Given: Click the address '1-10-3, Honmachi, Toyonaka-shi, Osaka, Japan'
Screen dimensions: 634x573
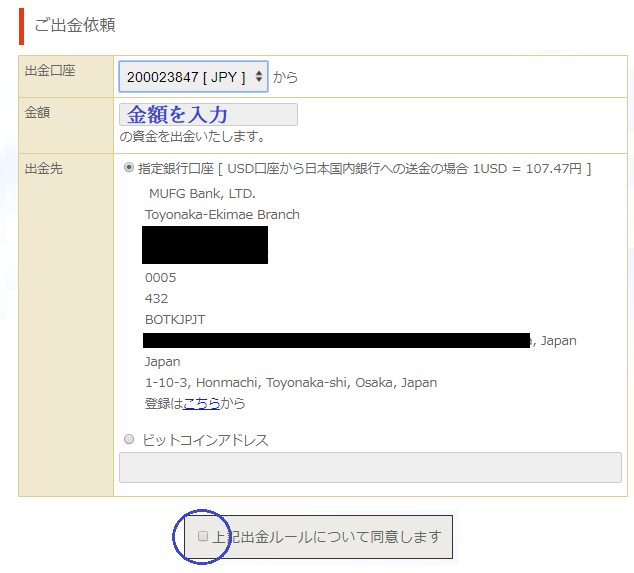Looking at the screenshot, I should pyautogui.click(x=291, y=383).
